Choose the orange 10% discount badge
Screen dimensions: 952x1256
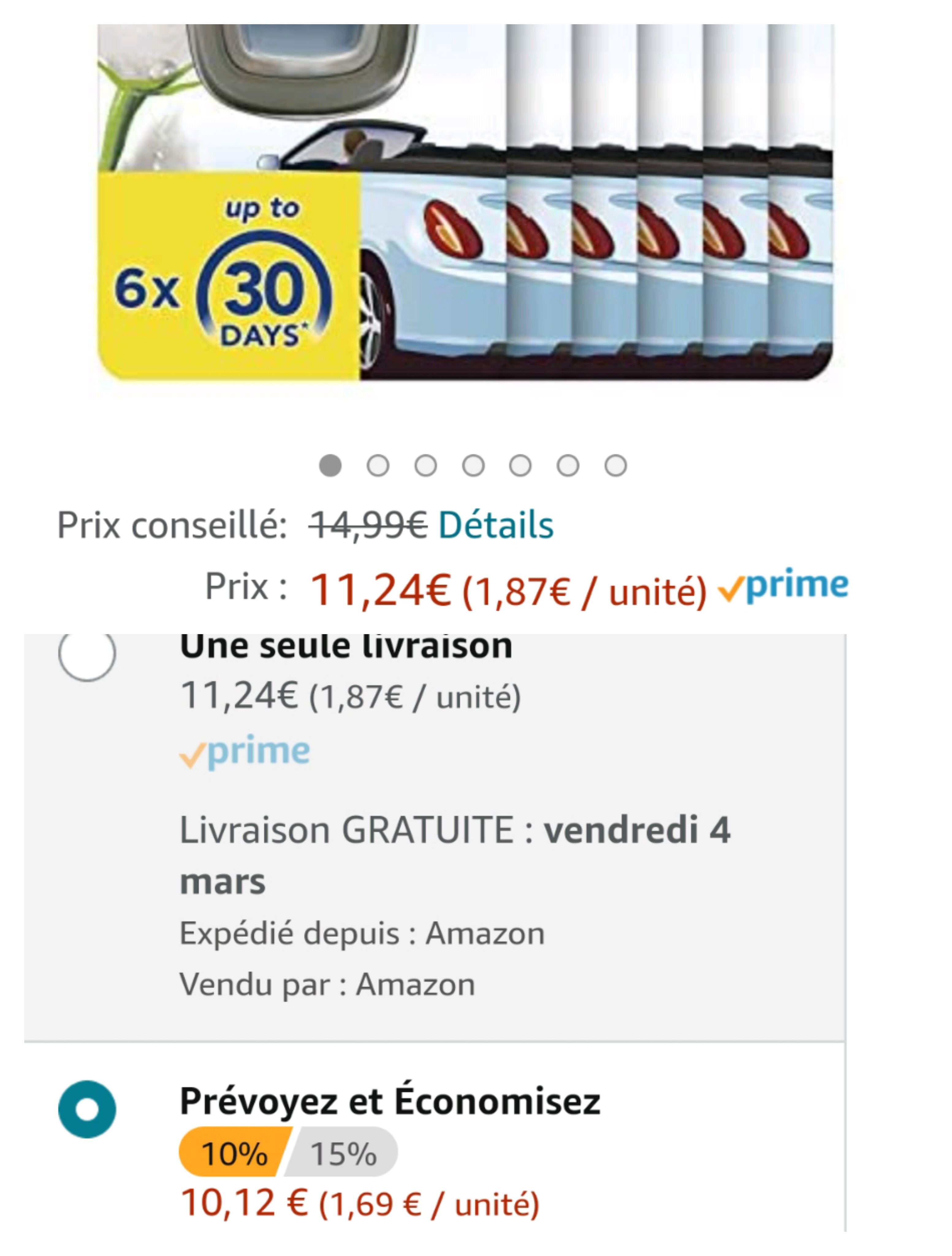pyautogui.click(x=234, y=1153)
